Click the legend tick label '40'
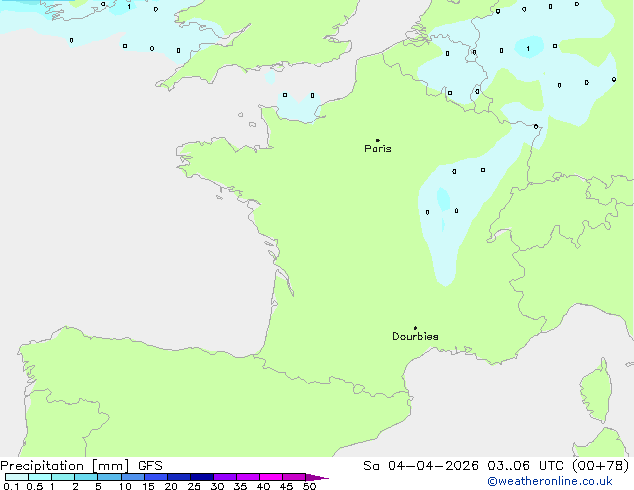The image size is (634, 490). pos(263,486)
